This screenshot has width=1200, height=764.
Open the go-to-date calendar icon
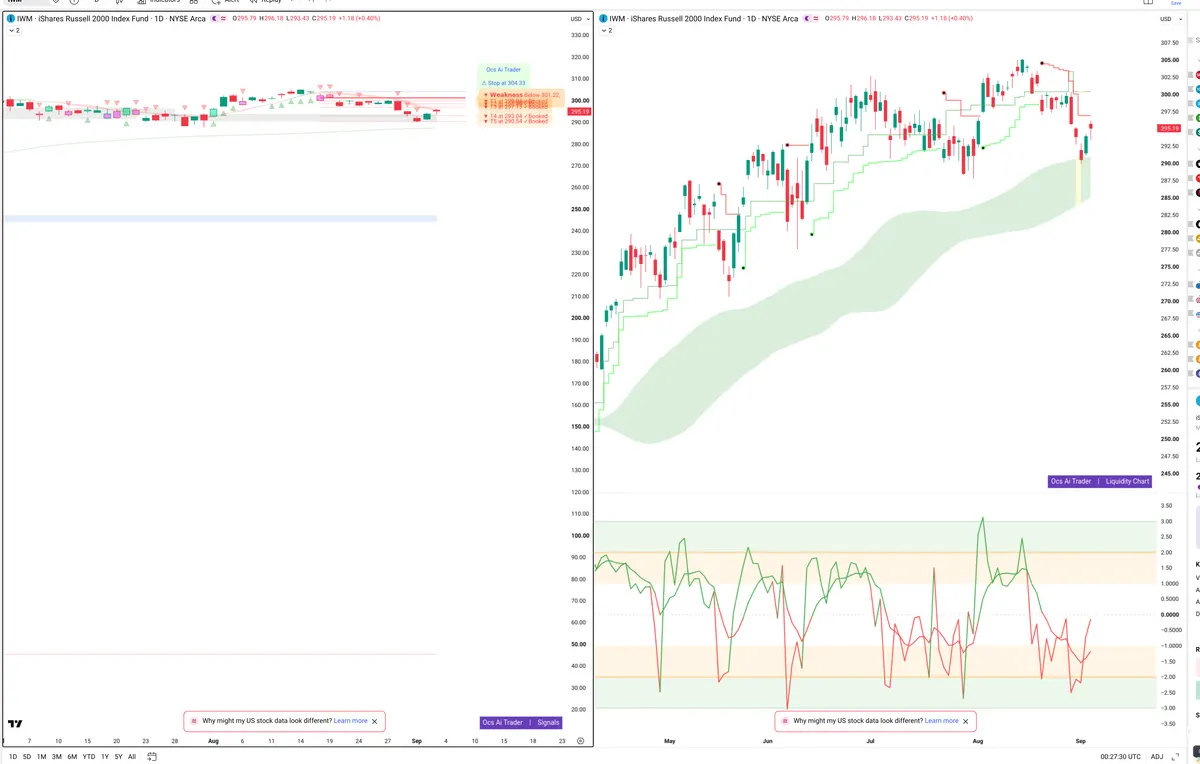[x=151, y=757]
